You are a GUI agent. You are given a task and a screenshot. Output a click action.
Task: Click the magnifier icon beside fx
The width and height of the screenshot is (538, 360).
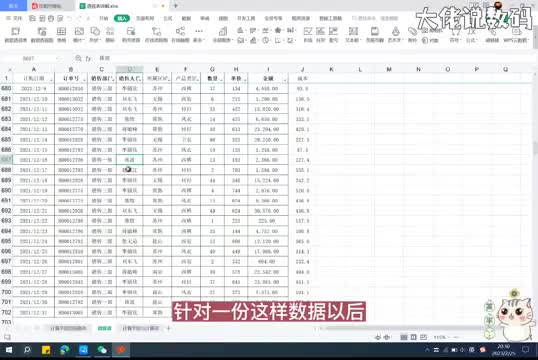coord(78,58)
